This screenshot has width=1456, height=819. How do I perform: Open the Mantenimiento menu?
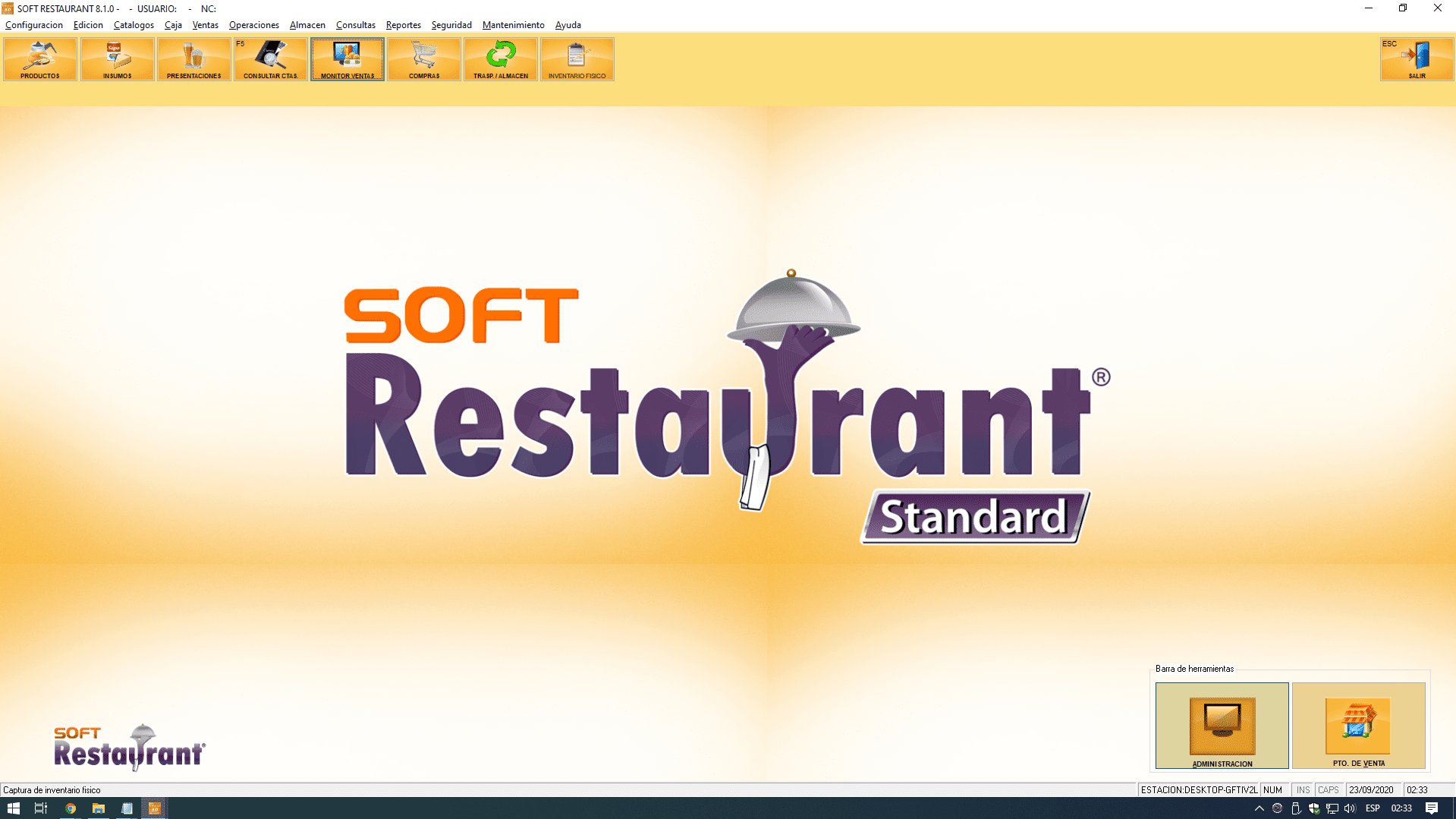[x=513, y=25]
